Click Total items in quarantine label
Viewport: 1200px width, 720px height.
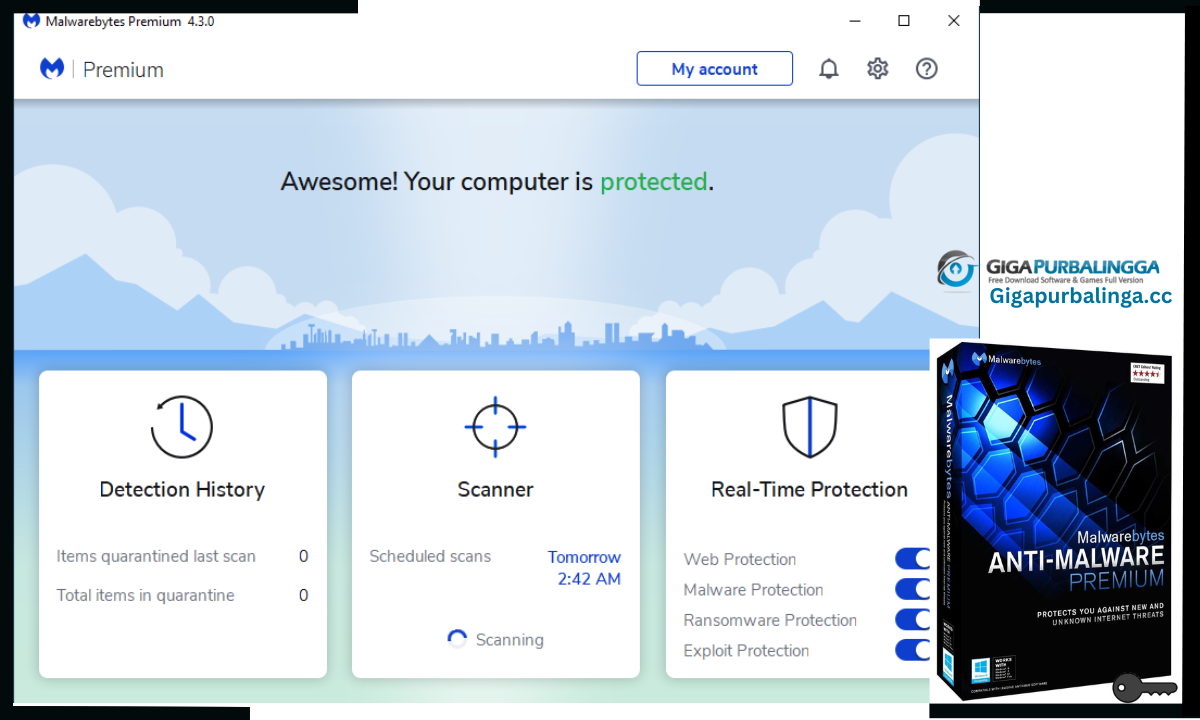point(145,595)
